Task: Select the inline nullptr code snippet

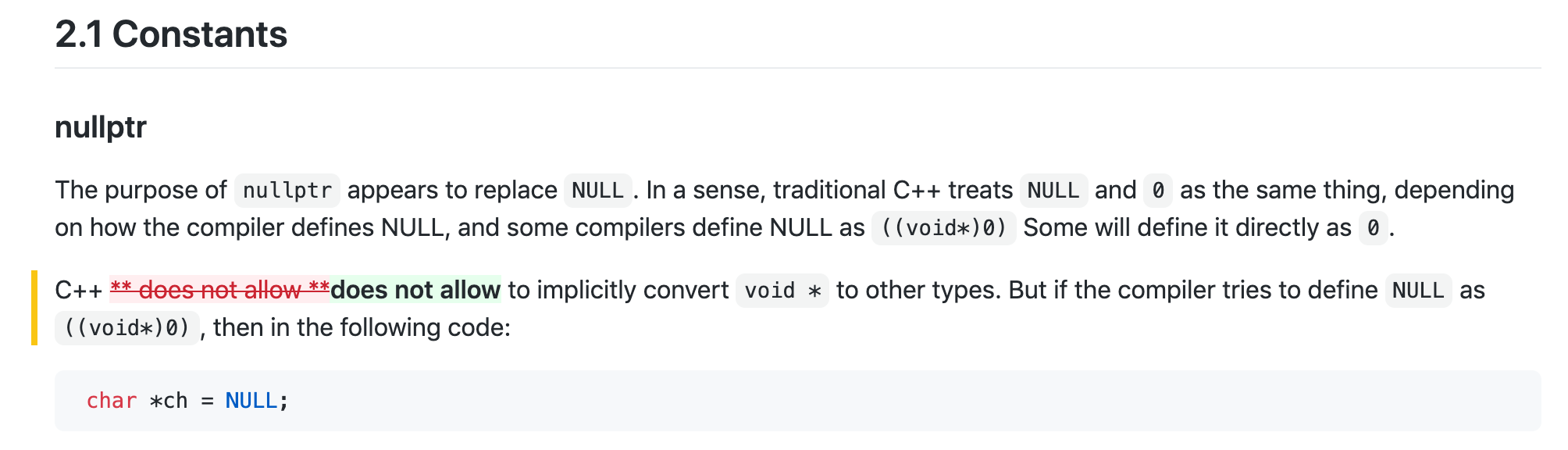Action: (287, 190)
